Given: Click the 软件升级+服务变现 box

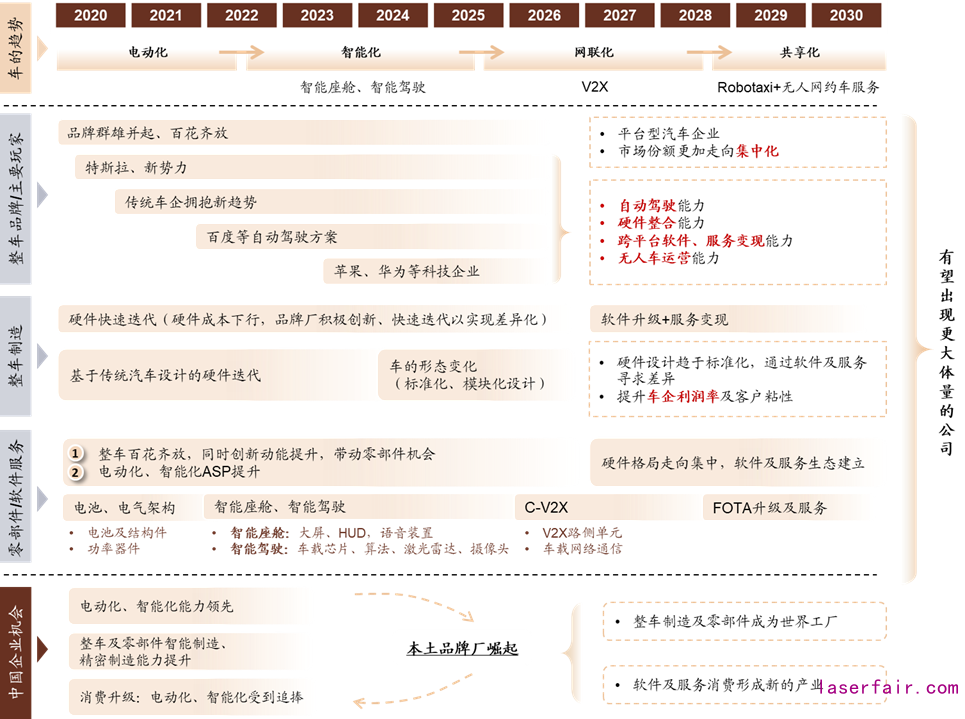Looking at the screenshot, I should 664,320.
